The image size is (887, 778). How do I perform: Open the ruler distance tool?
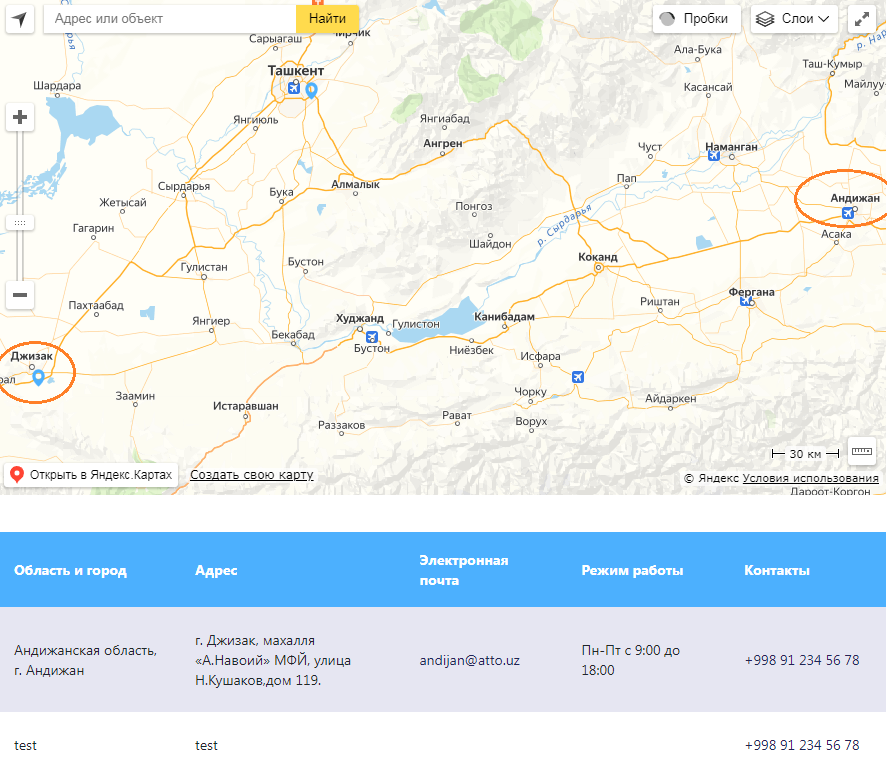pyautogui.click(x=861, y=452)
